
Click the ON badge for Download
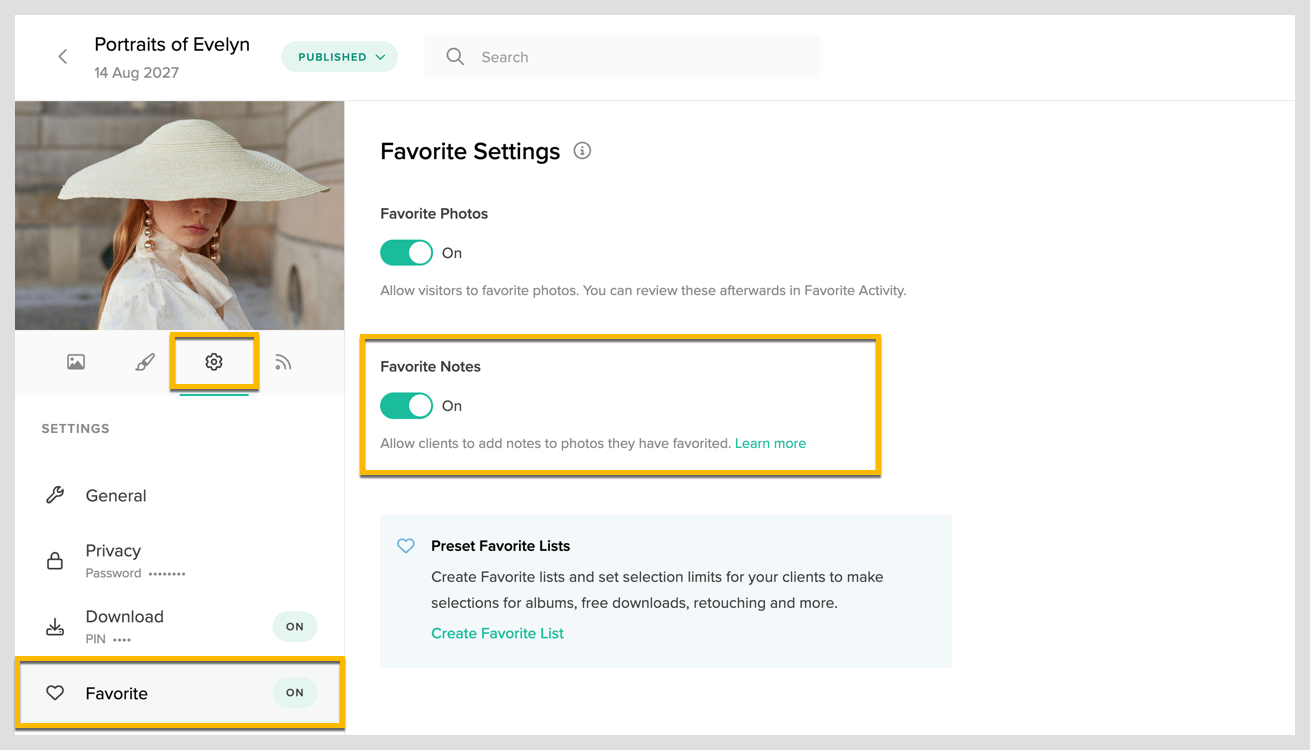tap(295, 627)
